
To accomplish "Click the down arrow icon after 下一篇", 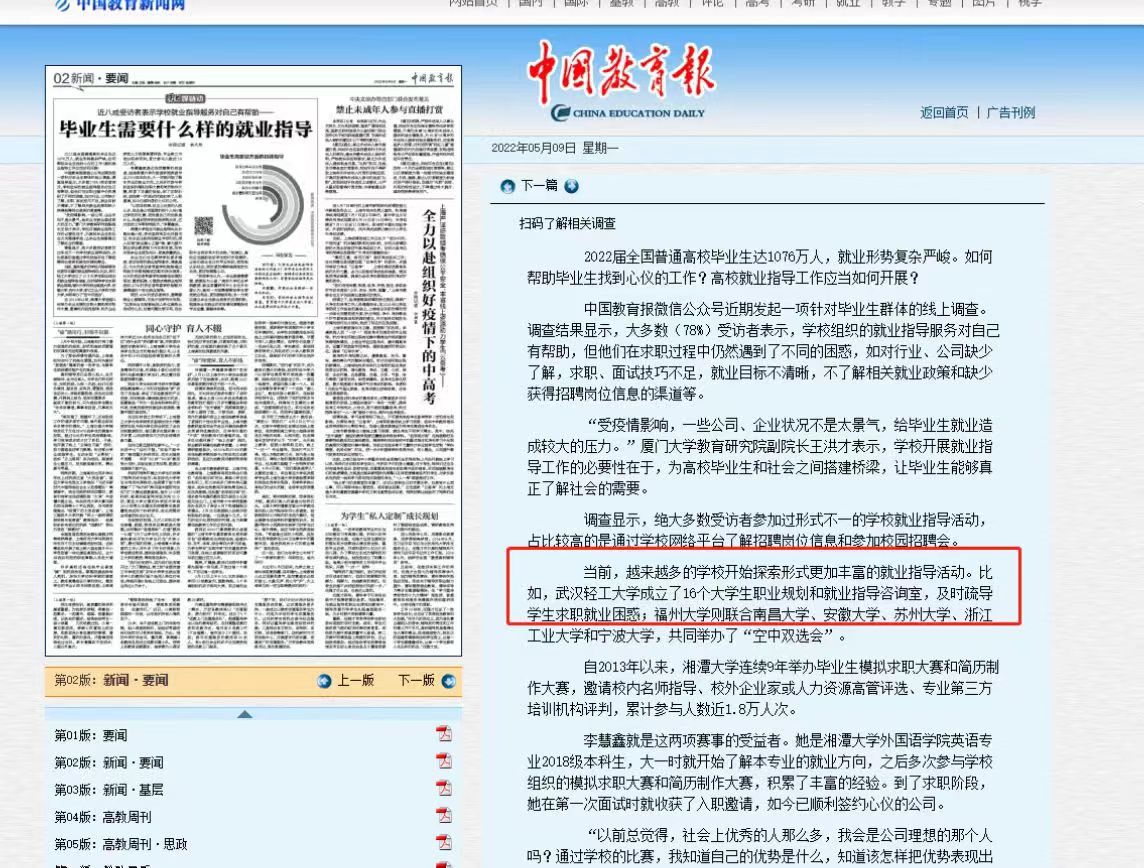I will [x=571, y=186].
